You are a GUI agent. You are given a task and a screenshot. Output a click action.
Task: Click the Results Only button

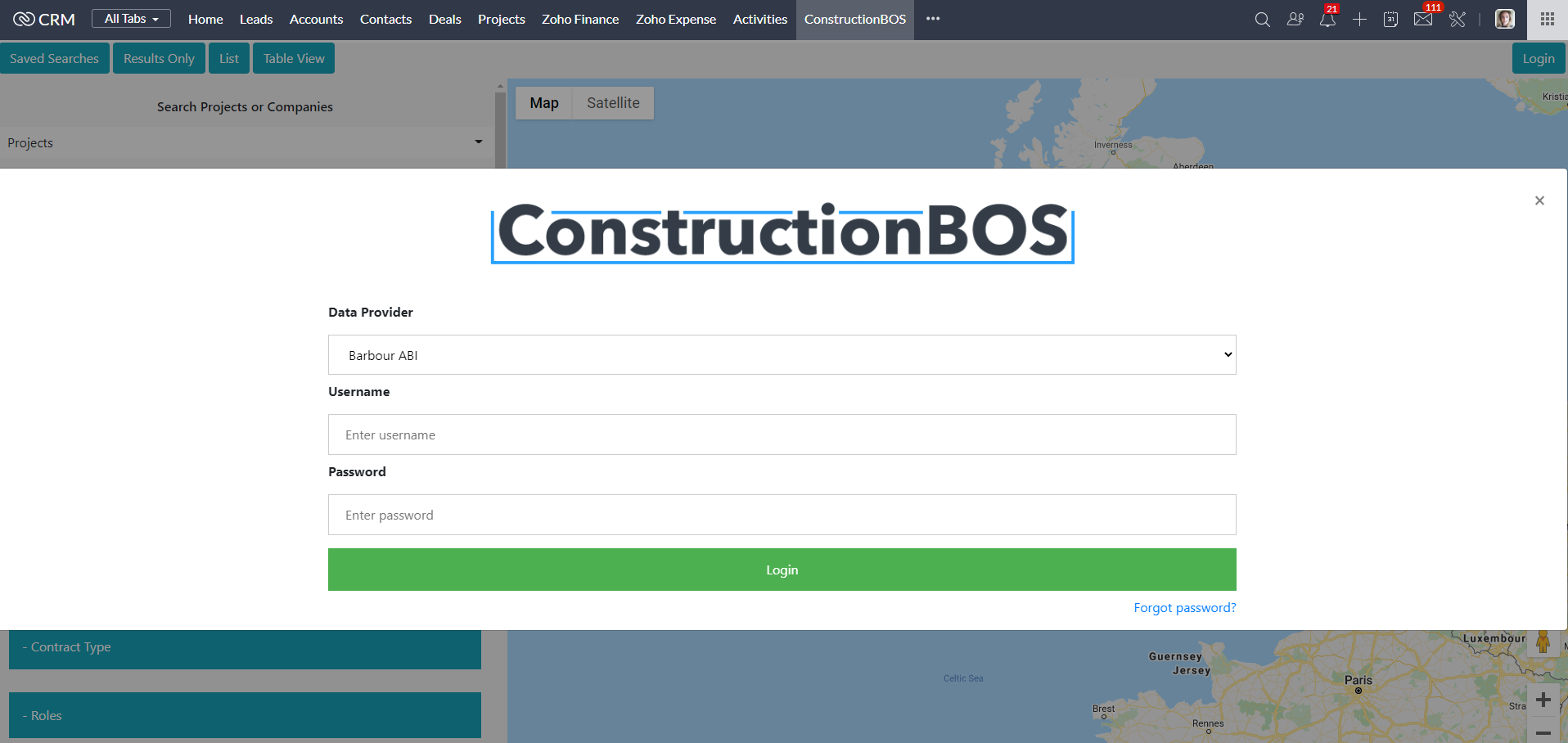coord(159,58)
